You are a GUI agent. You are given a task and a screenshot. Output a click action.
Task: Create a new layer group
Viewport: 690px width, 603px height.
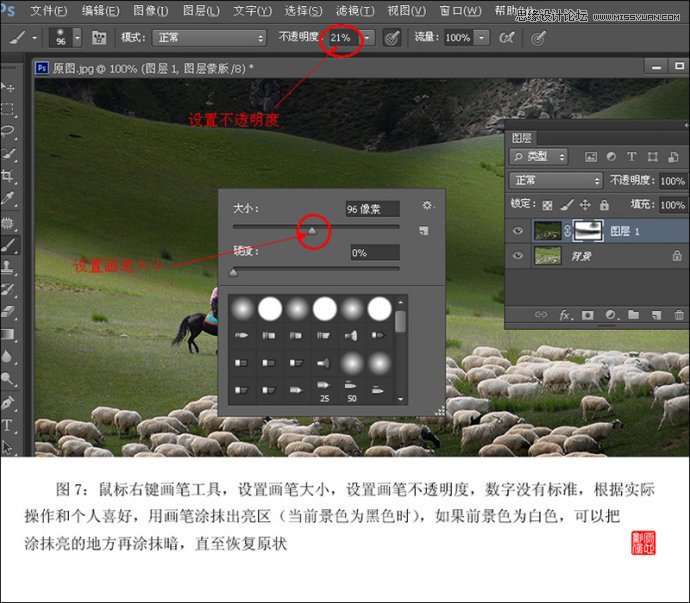pyautogui.click(x=633, y=315)
